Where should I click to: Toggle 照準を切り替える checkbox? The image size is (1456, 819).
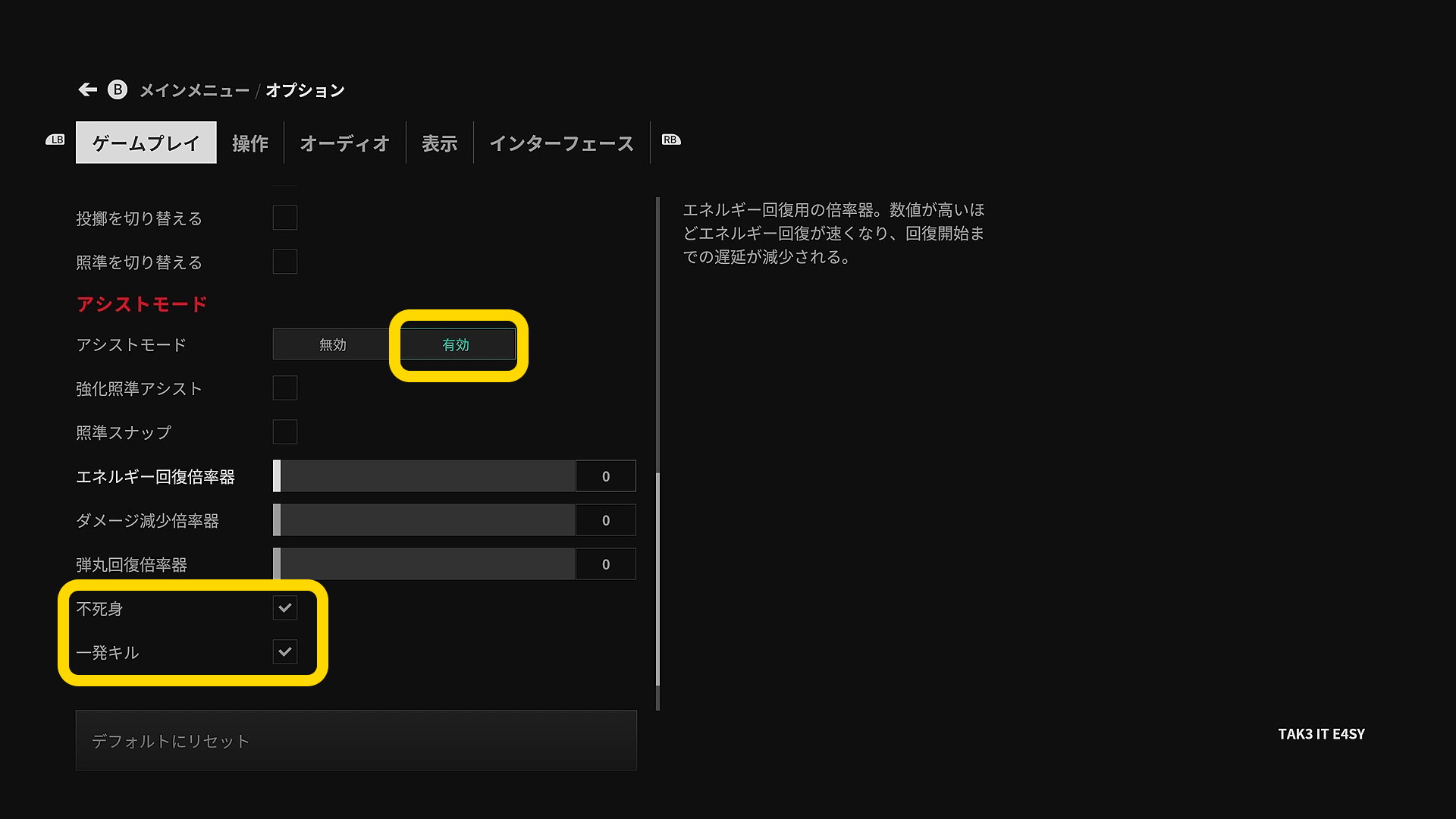(284, 262)
